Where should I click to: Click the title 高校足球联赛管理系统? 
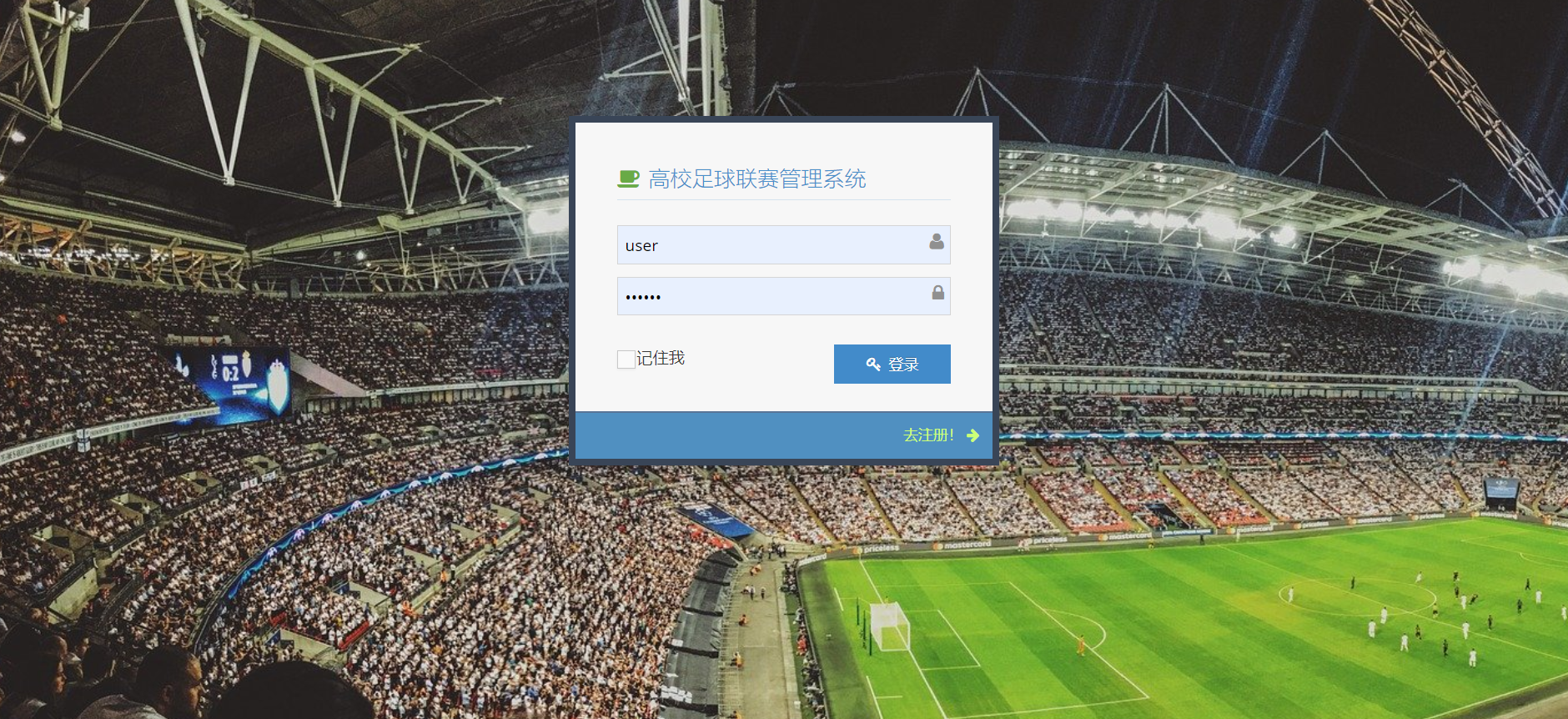tap(757, 178)
